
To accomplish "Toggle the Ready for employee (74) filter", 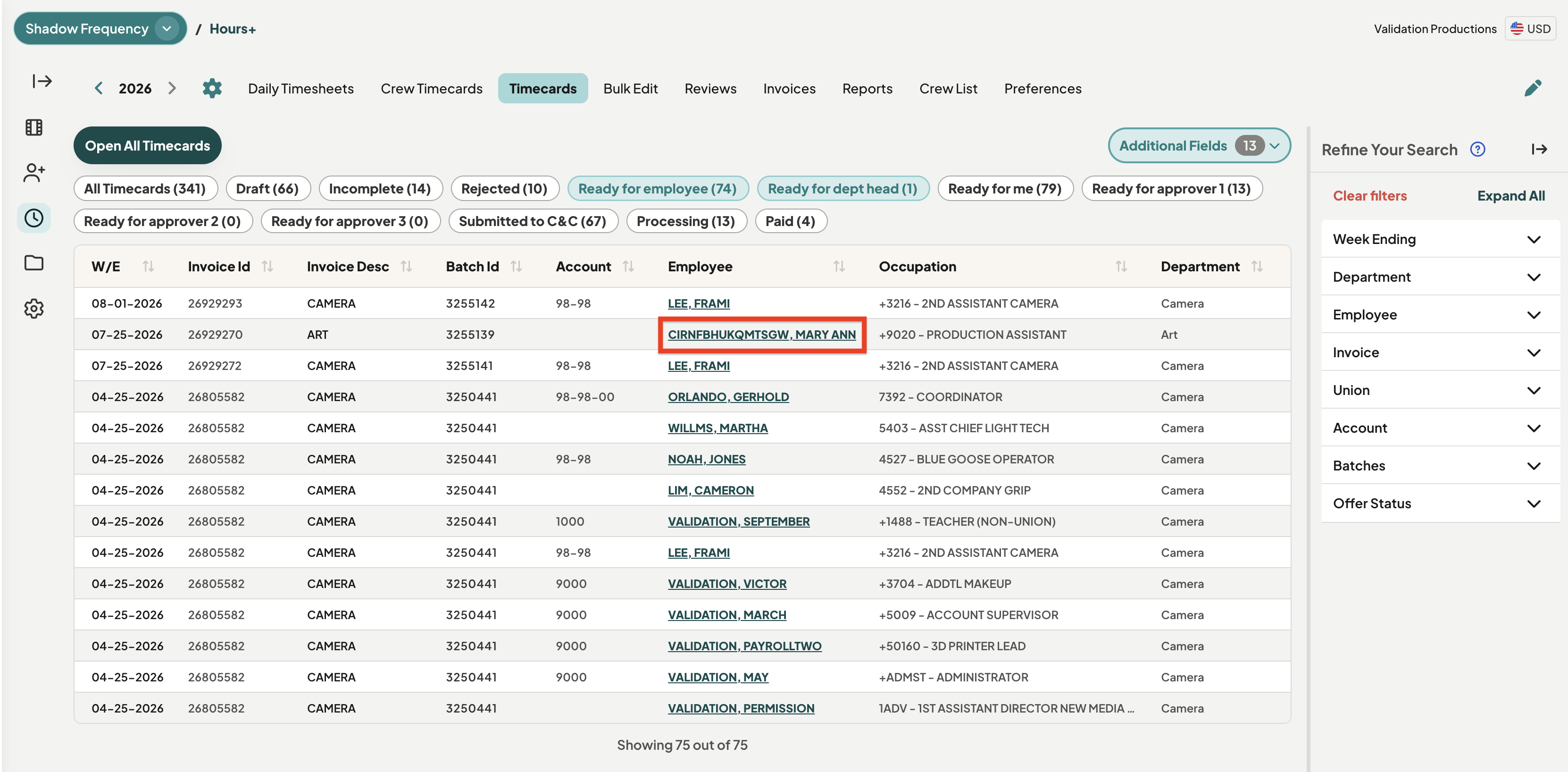I will [658, 188].
